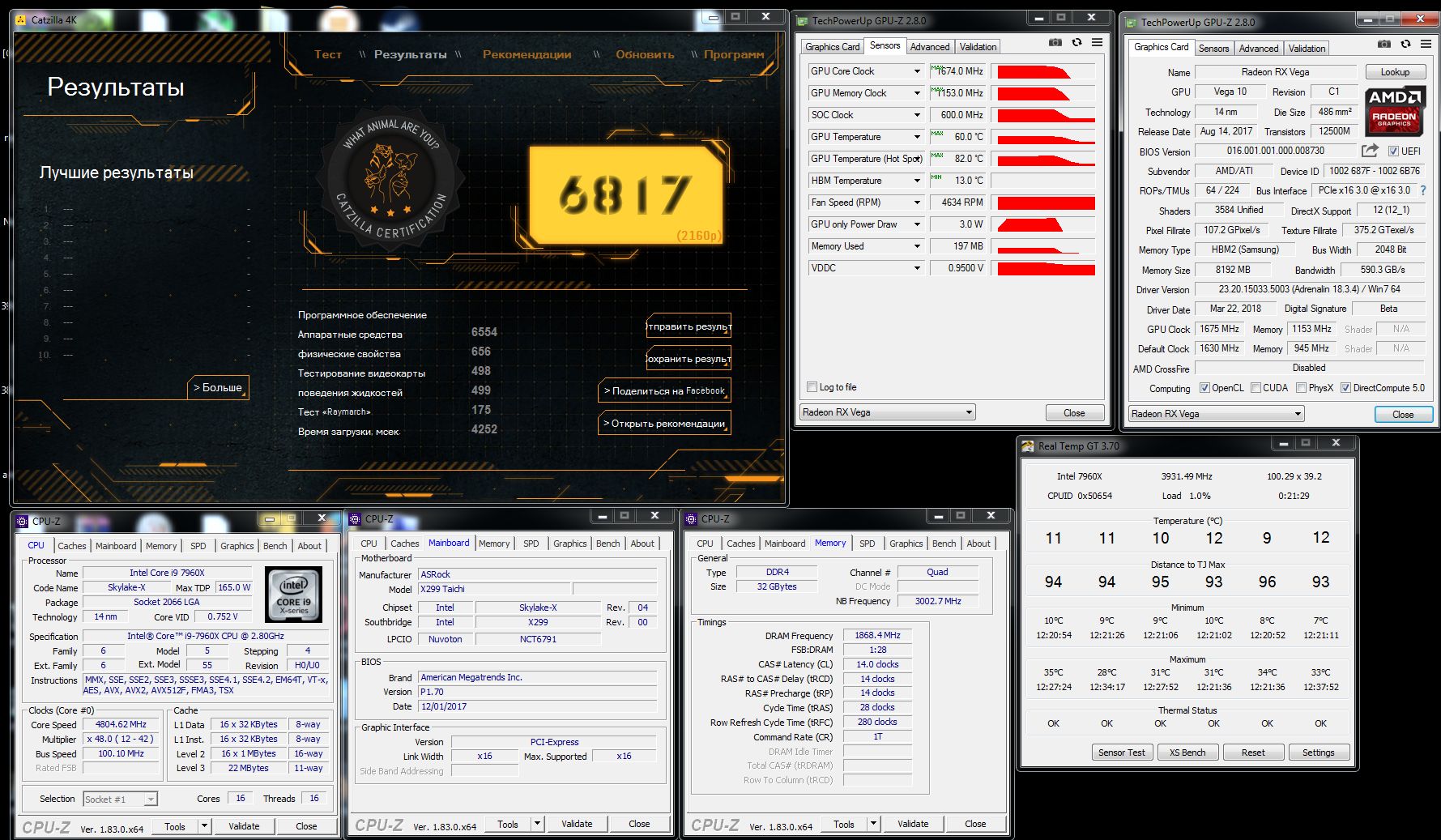Viewport: 1441px width, 840px height.
Task: Open GPU Memory Clock sensor dropdown
Action: [917, 93]
